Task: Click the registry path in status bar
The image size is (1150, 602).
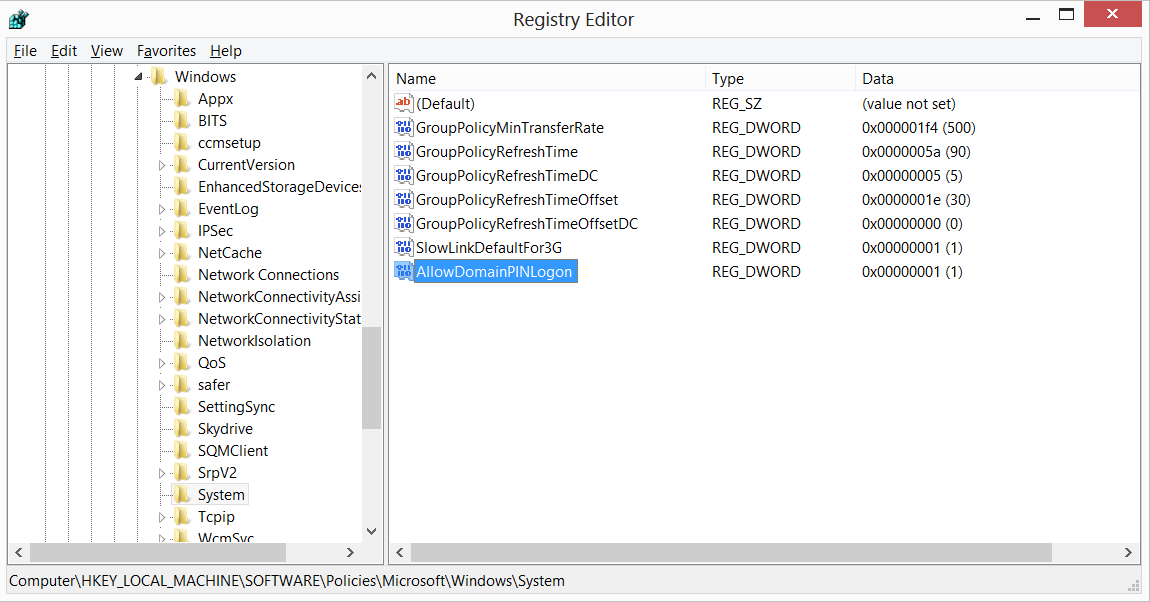Action: click(287, 581)
